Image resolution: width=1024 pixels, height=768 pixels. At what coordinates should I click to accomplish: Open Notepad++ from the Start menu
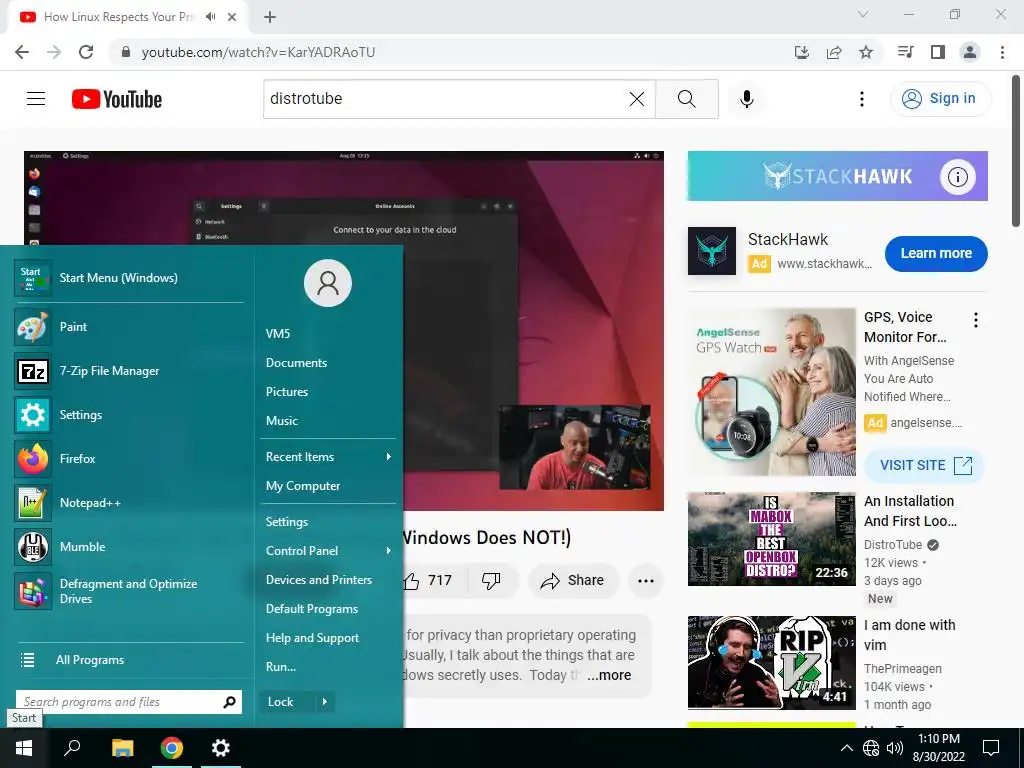click(129, 503)
